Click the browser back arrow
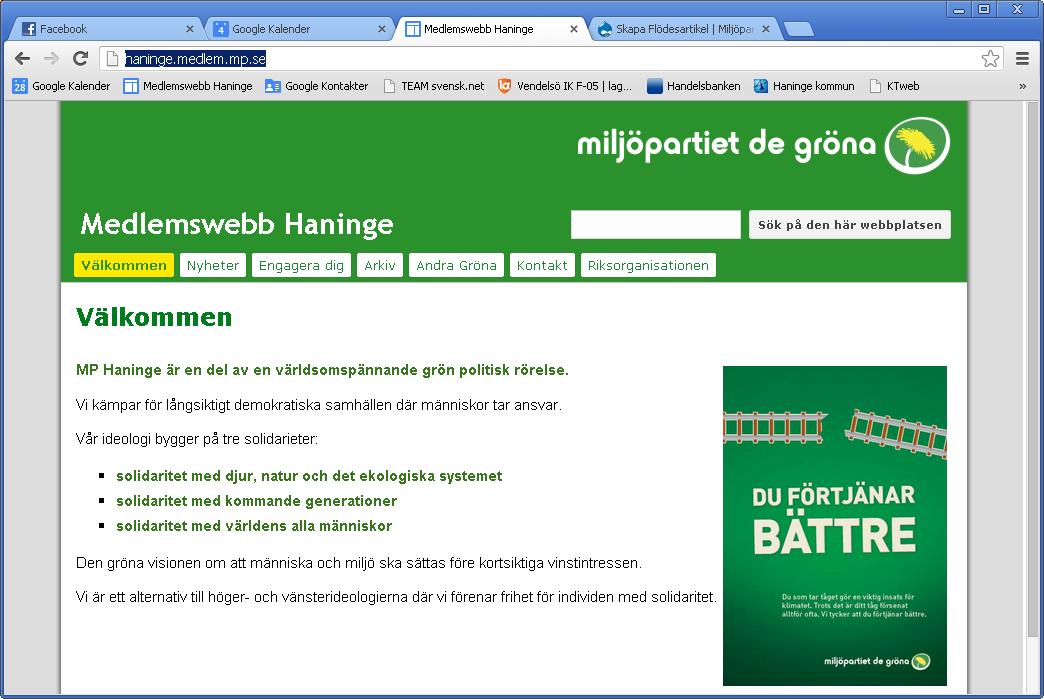This screenshot has width=1044, height=699. (22, 59)
